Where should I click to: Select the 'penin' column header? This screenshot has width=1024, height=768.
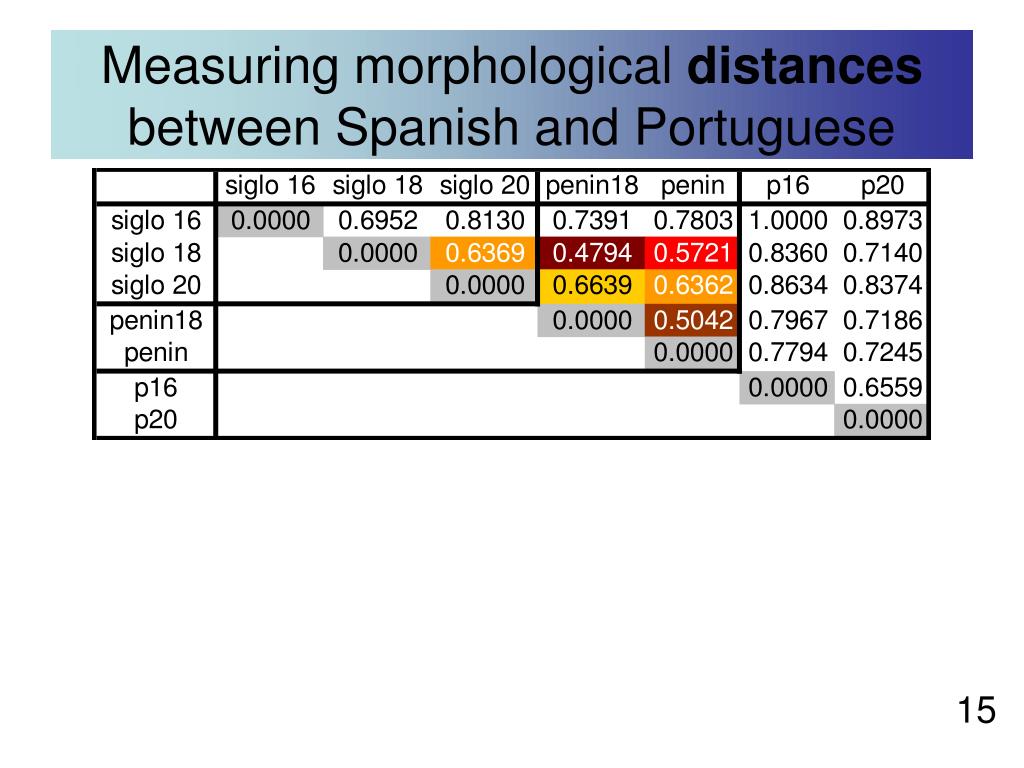pos(692,186)
